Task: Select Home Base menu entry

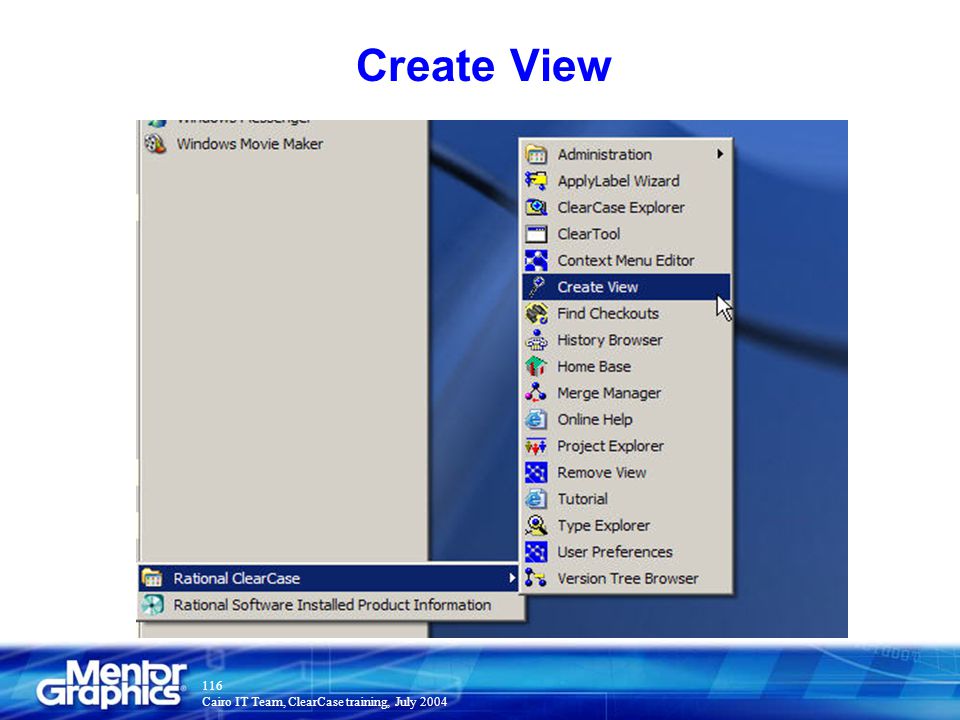Action: point(626,366)
